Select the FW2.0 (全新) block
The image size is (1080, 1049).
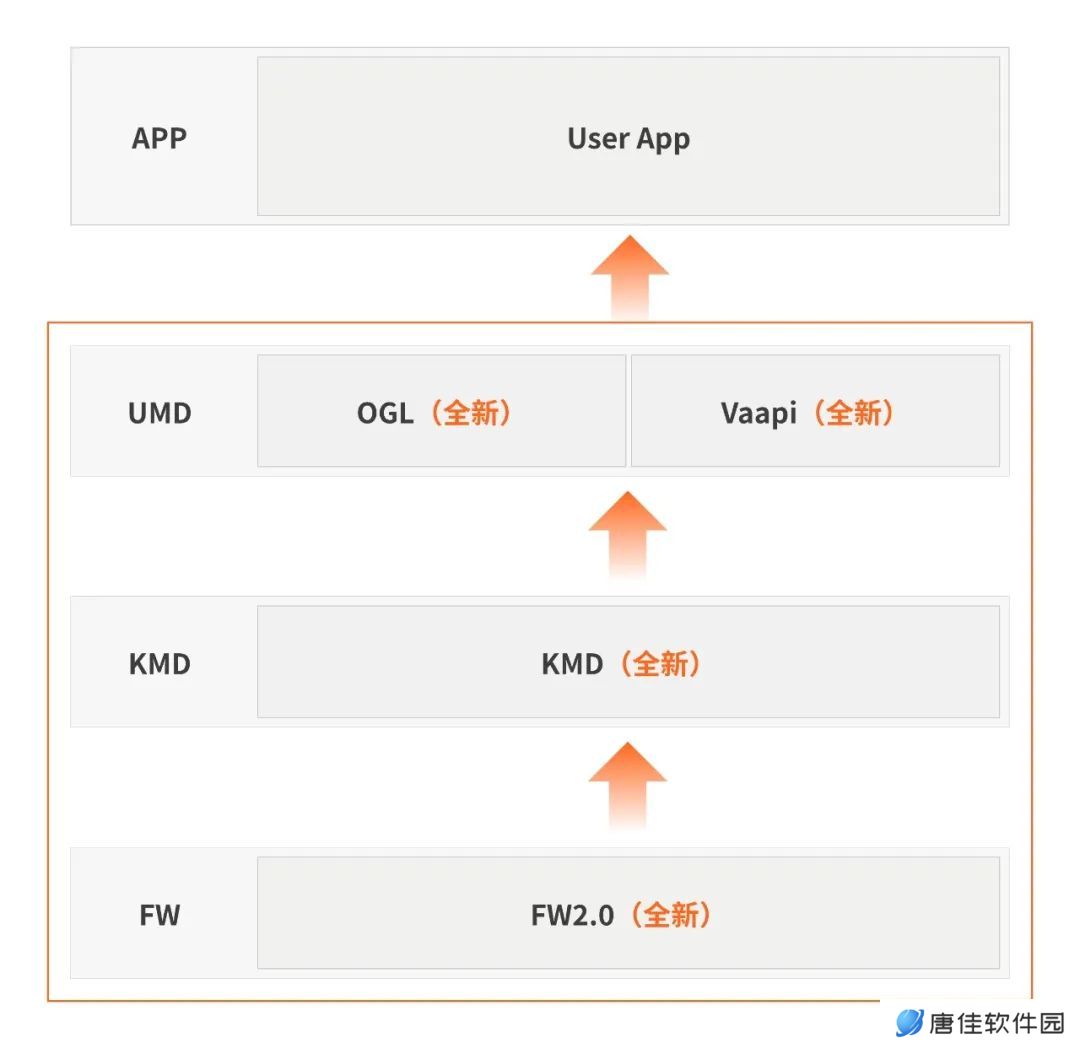coord(628,913)
